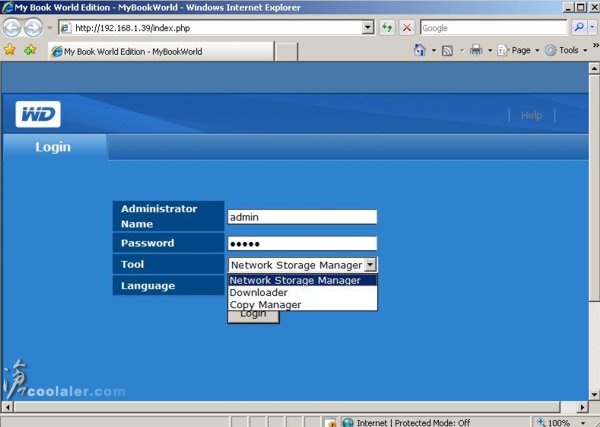This screenshot has height=427, width=600.
Task: Click the Print icon
Action: point(476,50)
